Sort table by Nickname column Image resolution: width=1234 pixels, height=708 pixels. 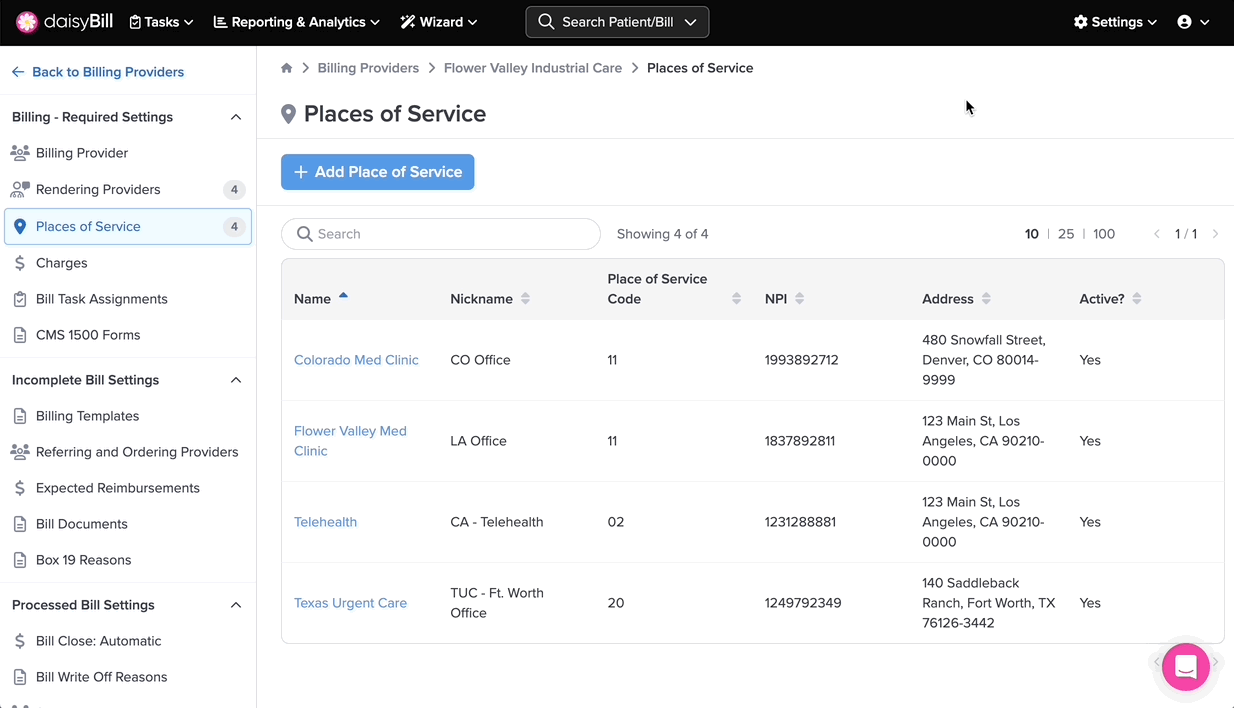pyautogui.click(x=490, y=299)
